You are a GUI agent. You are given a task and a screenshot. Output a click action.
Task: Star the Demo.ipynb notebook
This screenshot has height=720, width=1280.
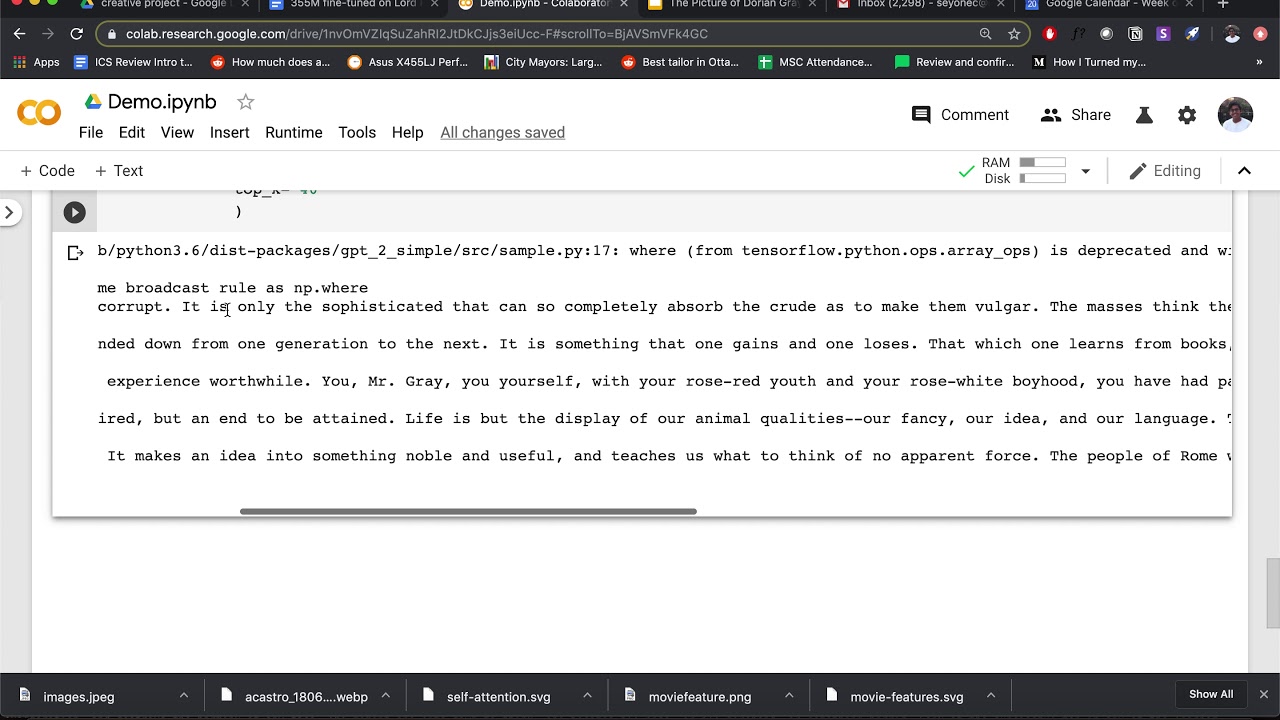246,102
